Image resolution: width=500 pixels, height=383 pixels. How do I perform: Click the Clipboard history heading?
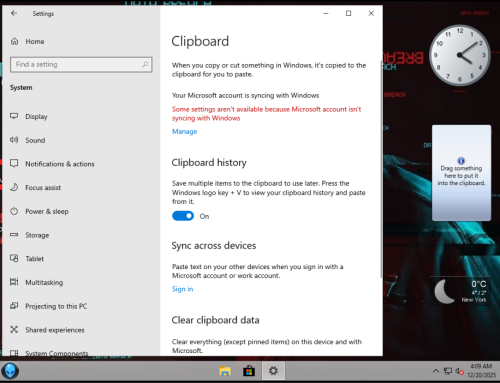209,162
